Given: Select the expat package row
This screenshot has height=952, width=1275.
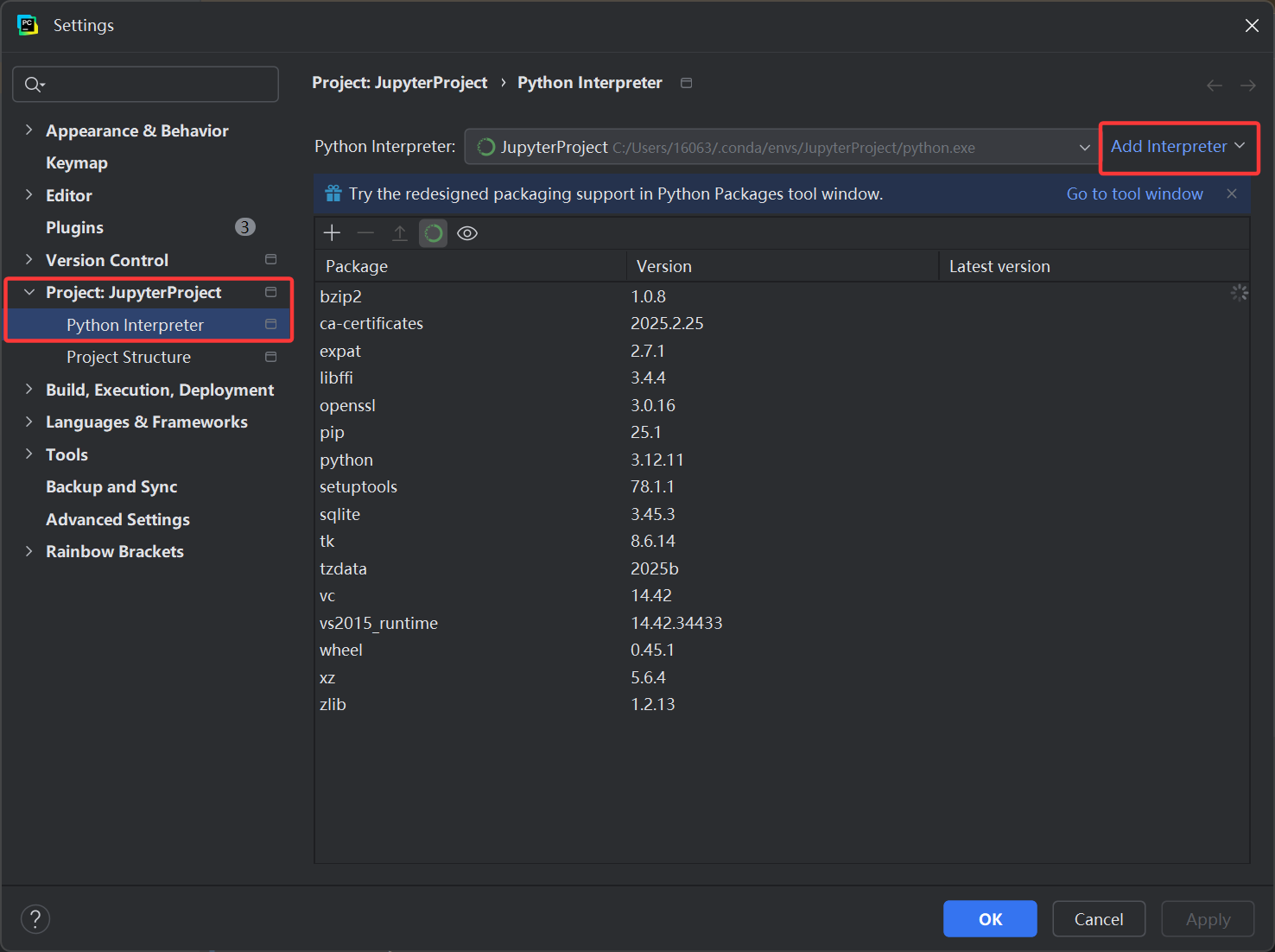Looking at the screenshot, I should pos(782,351).
